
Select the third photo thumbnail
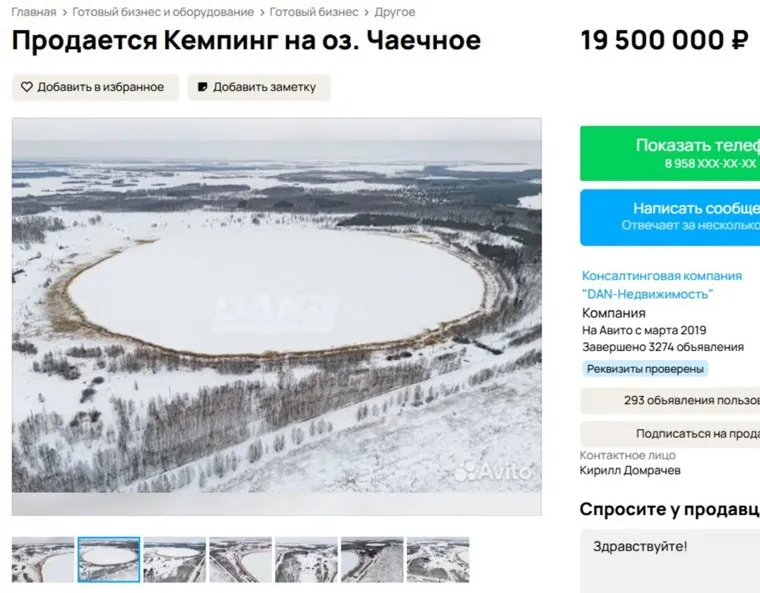[x=174, y=560]
